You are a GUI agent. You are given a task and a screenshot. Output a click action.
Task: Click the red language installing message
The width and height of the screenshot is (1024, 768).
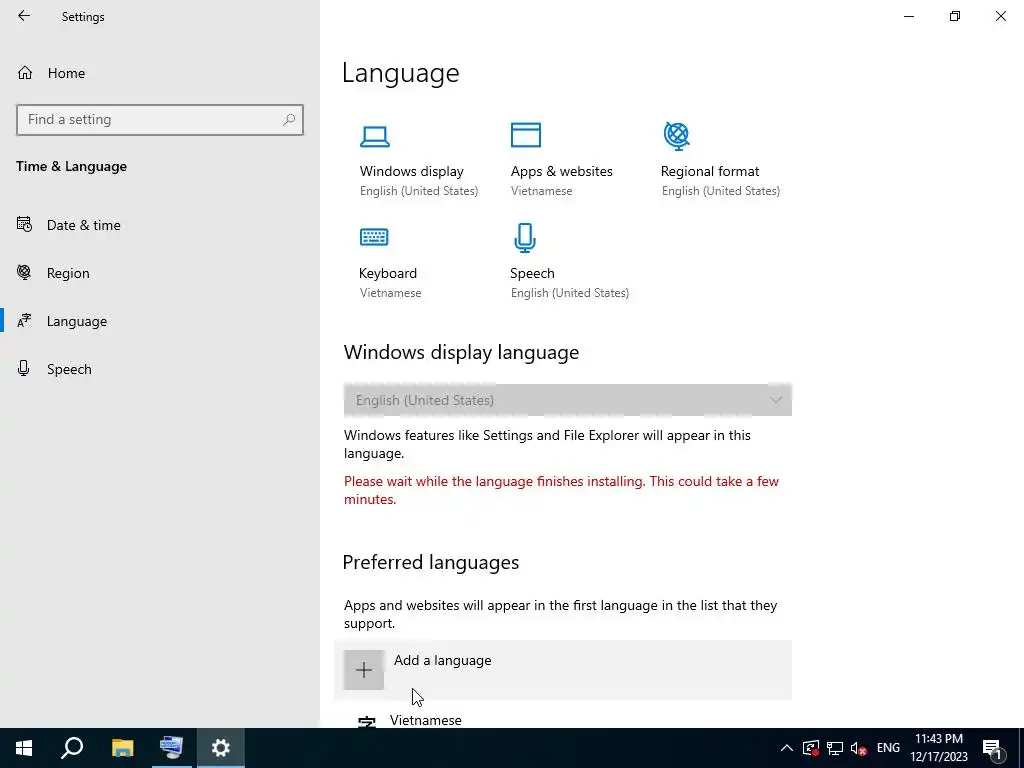click(562, 490)
